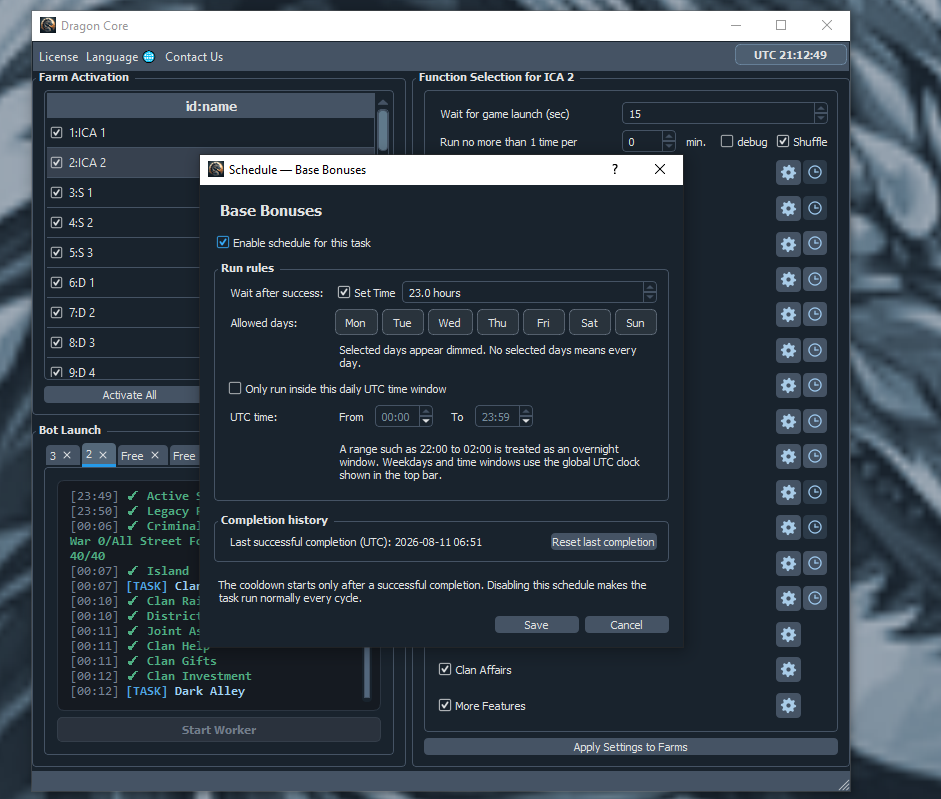This screenshot has height=799, width=941.
Task: Close the first Free tab in Bot Launch
Action: click(155, 455)
